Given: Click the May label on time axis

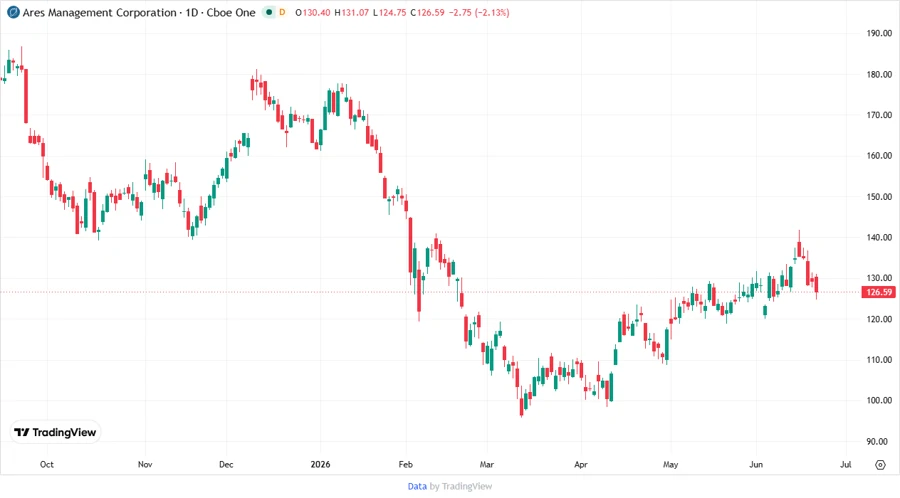Looking at the screenshot, I should (x=670, y=464).
